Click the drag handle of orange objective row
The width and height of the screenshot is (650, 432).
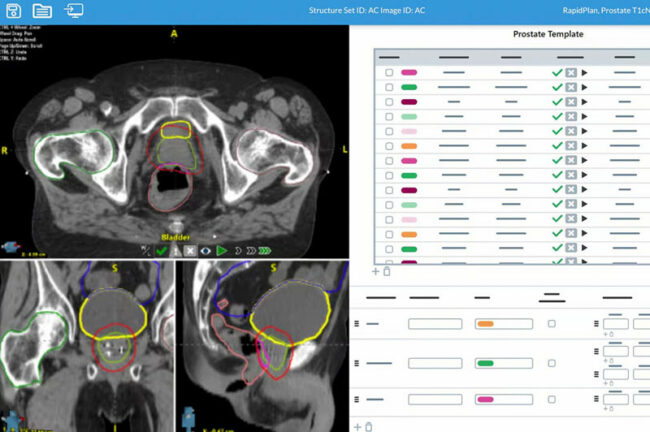tap(357, 323)
